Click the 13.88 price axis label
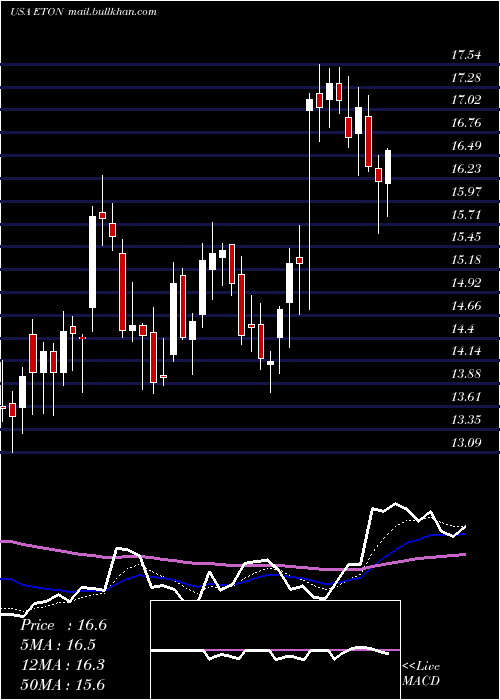This screenshot has width=500, height=700. (x=466, y=374)
